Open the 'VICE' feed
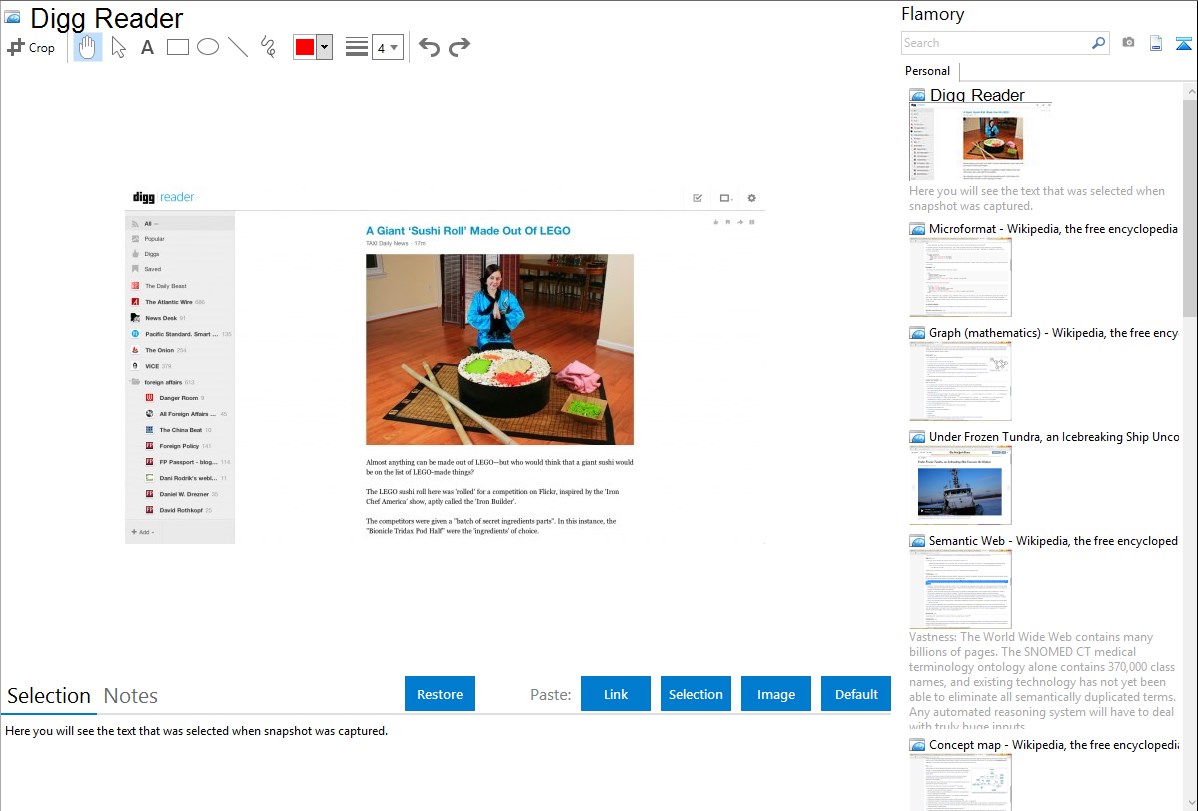The width and height of the screenshot is (1198, 811). (x=180, y=366)
